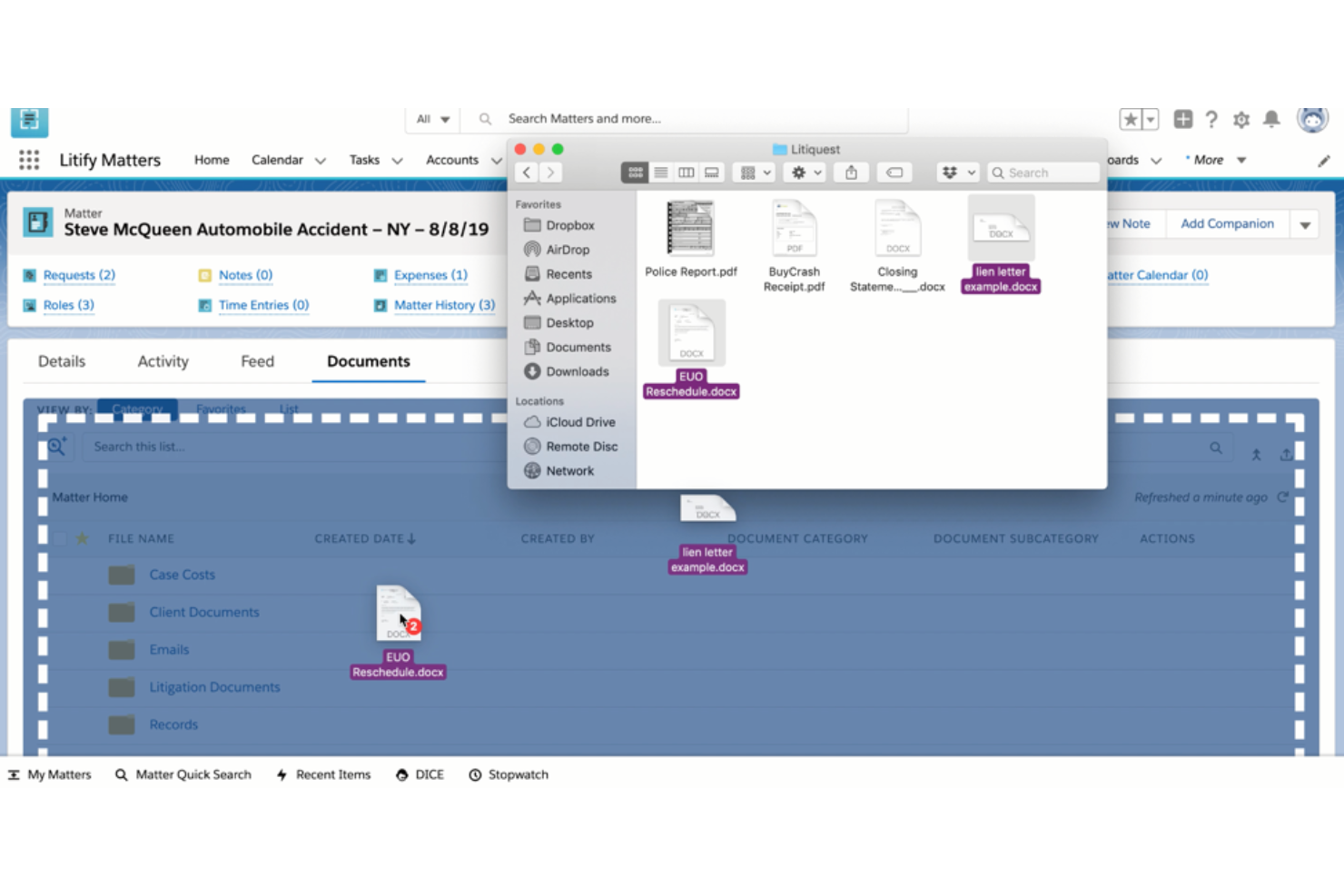The image size is (1344, 896).
Task: Click the Finder back arrow
Action: coord(527,172)
